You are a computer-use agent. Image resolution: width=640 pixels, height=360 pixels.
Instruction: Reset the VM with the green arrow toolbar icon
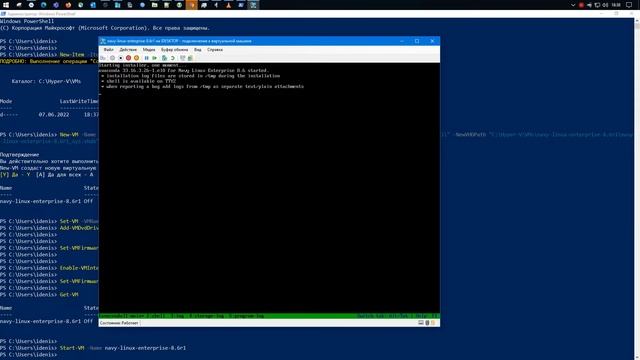click(x=154, y=58)
